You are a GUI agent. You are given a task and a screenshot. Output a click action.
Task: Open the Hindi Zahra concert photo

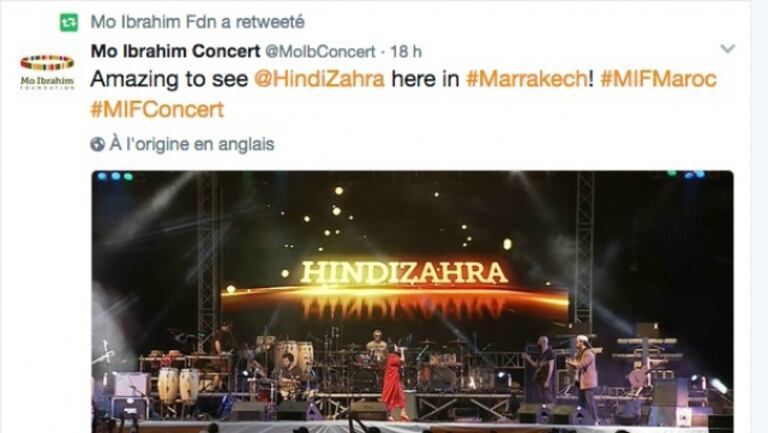(412, 302)
